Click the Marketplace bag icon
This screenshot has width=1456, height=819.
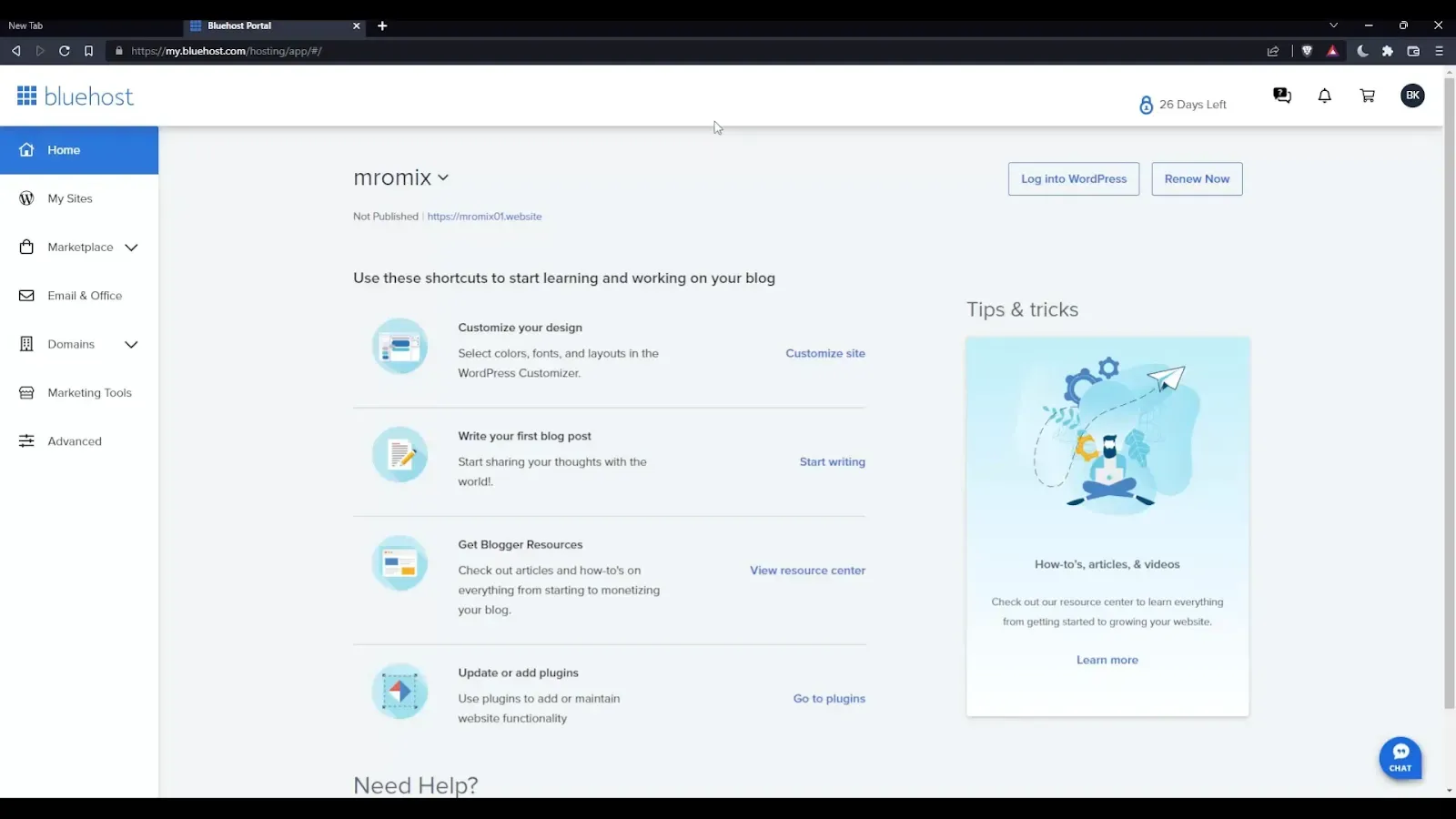(26, 248)
